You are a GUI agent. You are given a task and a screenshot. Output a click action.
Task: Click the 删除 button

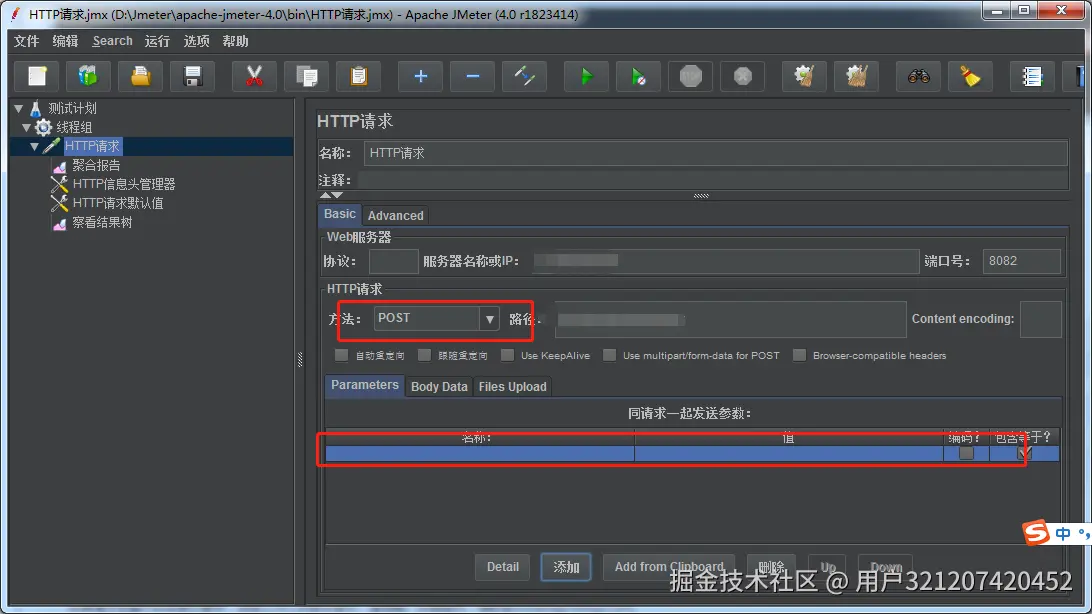point(772,567)
